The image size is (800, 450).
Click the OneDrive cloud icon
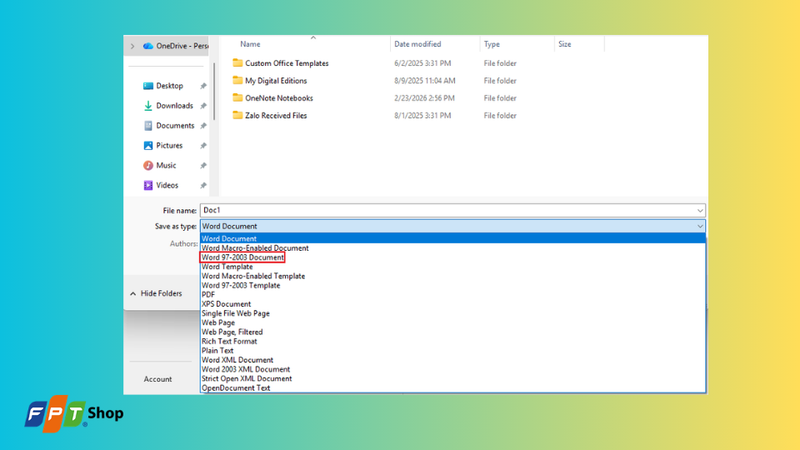148,46
